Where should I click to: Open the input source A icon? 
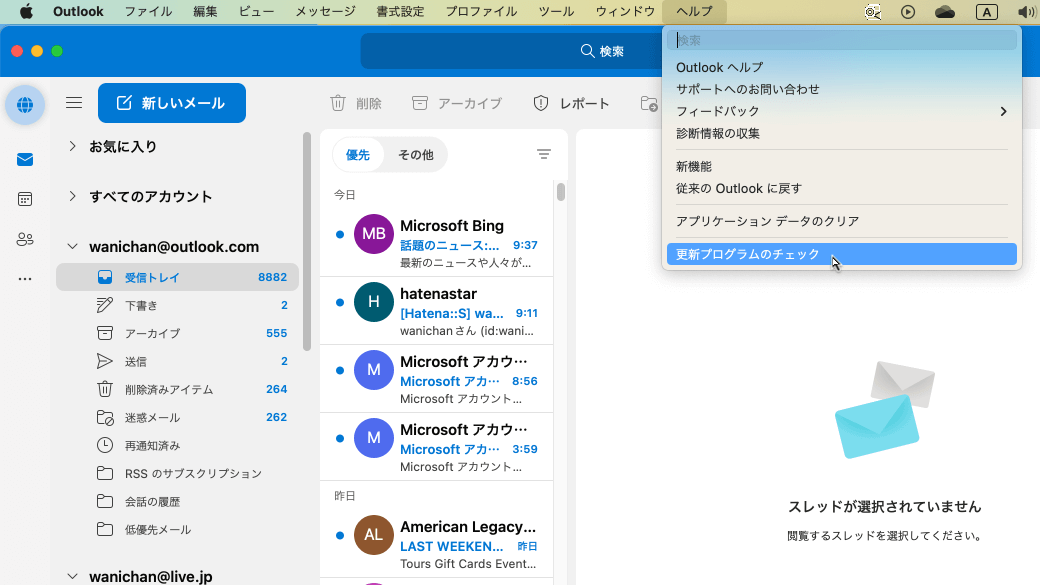pos(987,12)
